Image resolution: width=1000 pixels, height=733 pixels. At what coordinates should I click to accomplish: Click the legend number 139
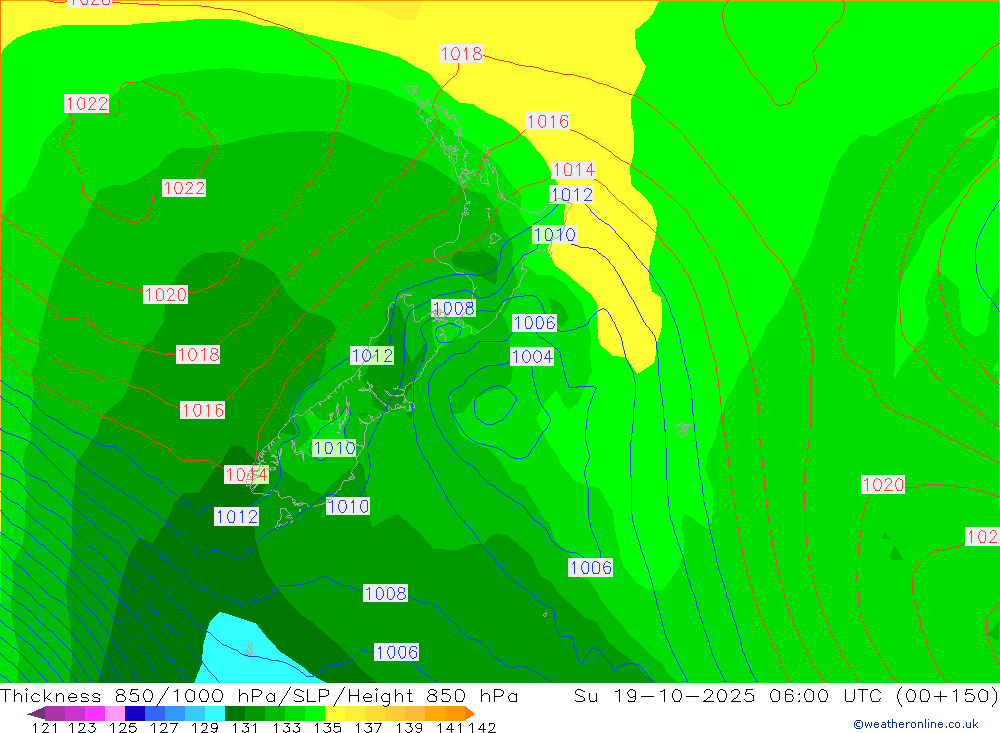(409, 727)
